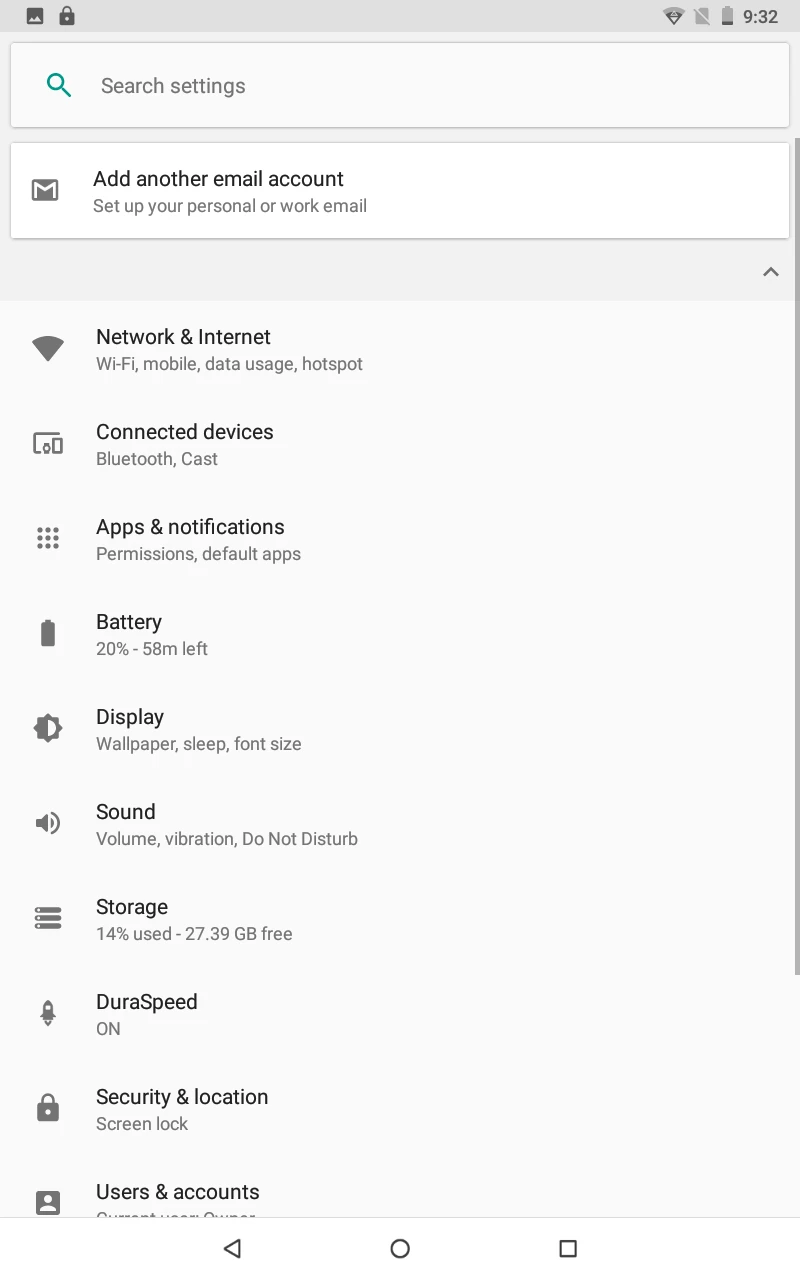This screenshot has width=800, height=1280.
Task: Tap the Search settings input field
Action: pos(300,85)
